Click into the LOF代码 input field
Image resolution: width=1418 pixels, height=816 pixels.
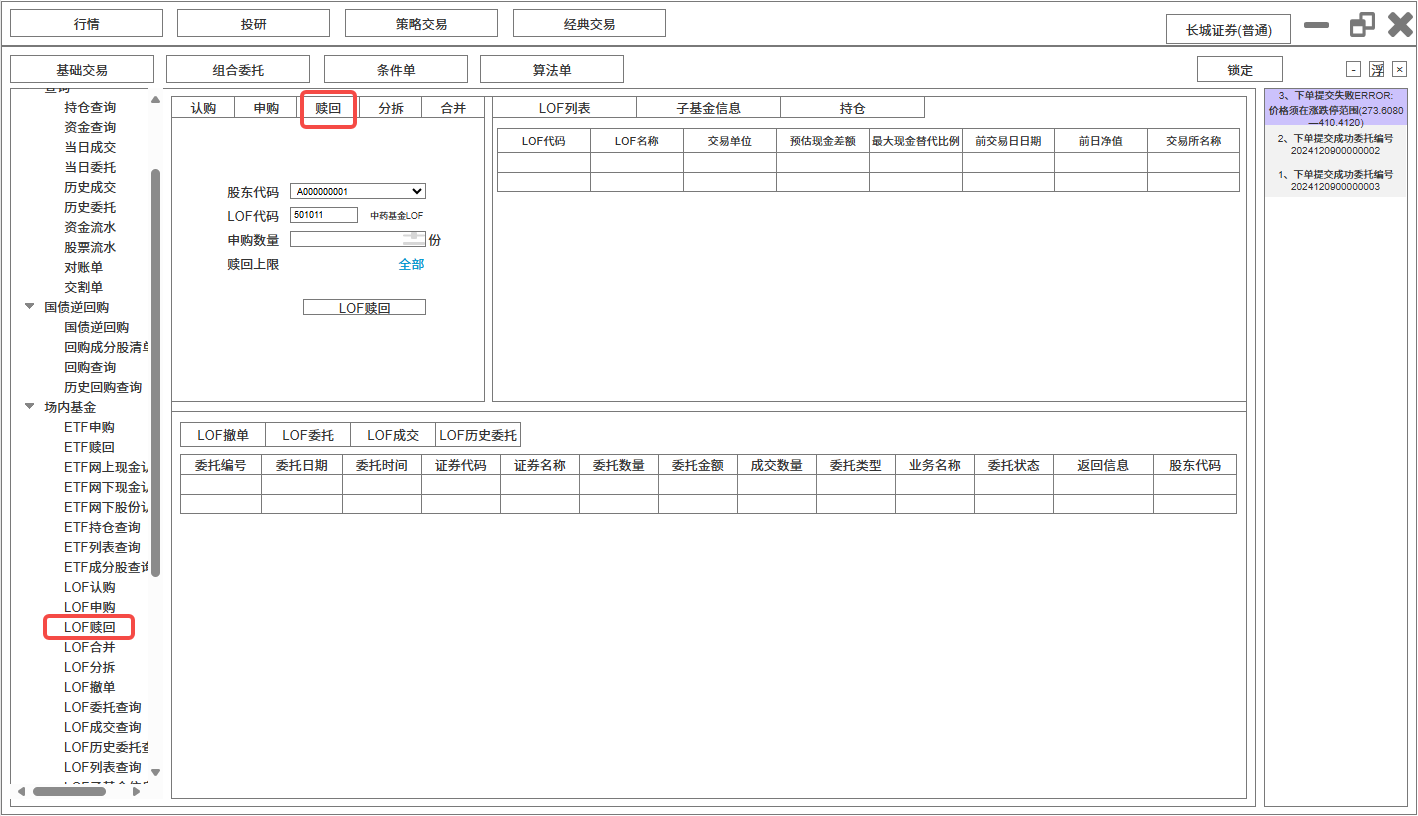pos(323,215)
